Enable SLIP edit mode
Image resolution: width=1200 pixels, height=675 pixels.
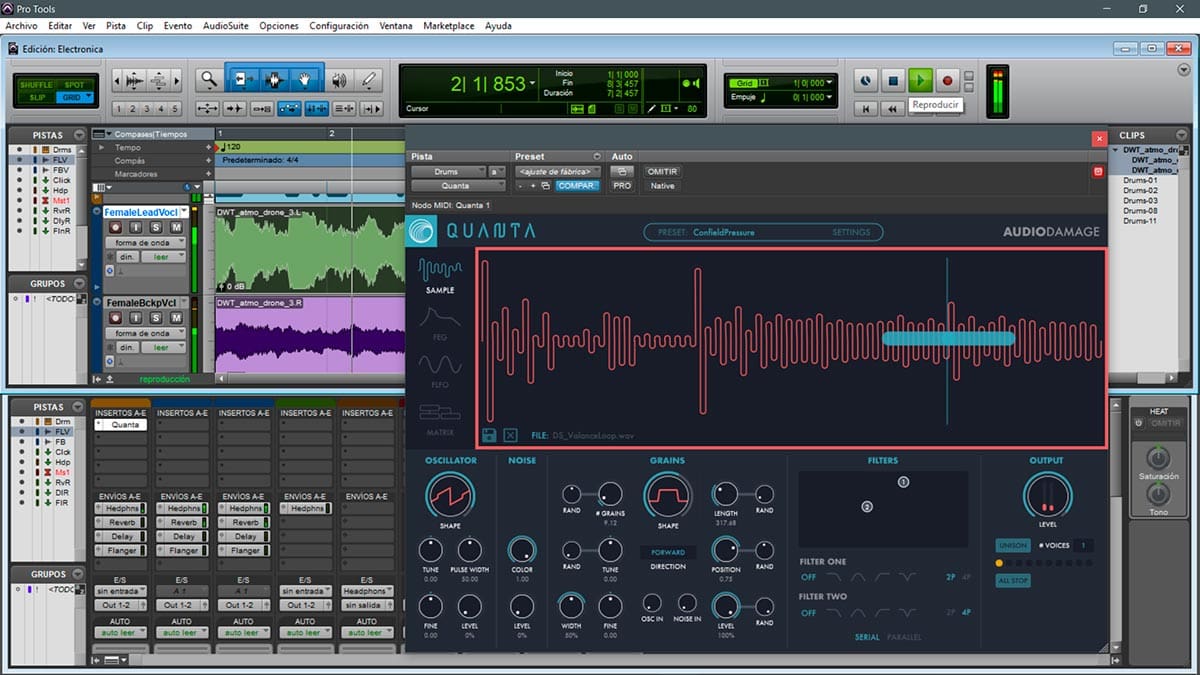(36, 97)
